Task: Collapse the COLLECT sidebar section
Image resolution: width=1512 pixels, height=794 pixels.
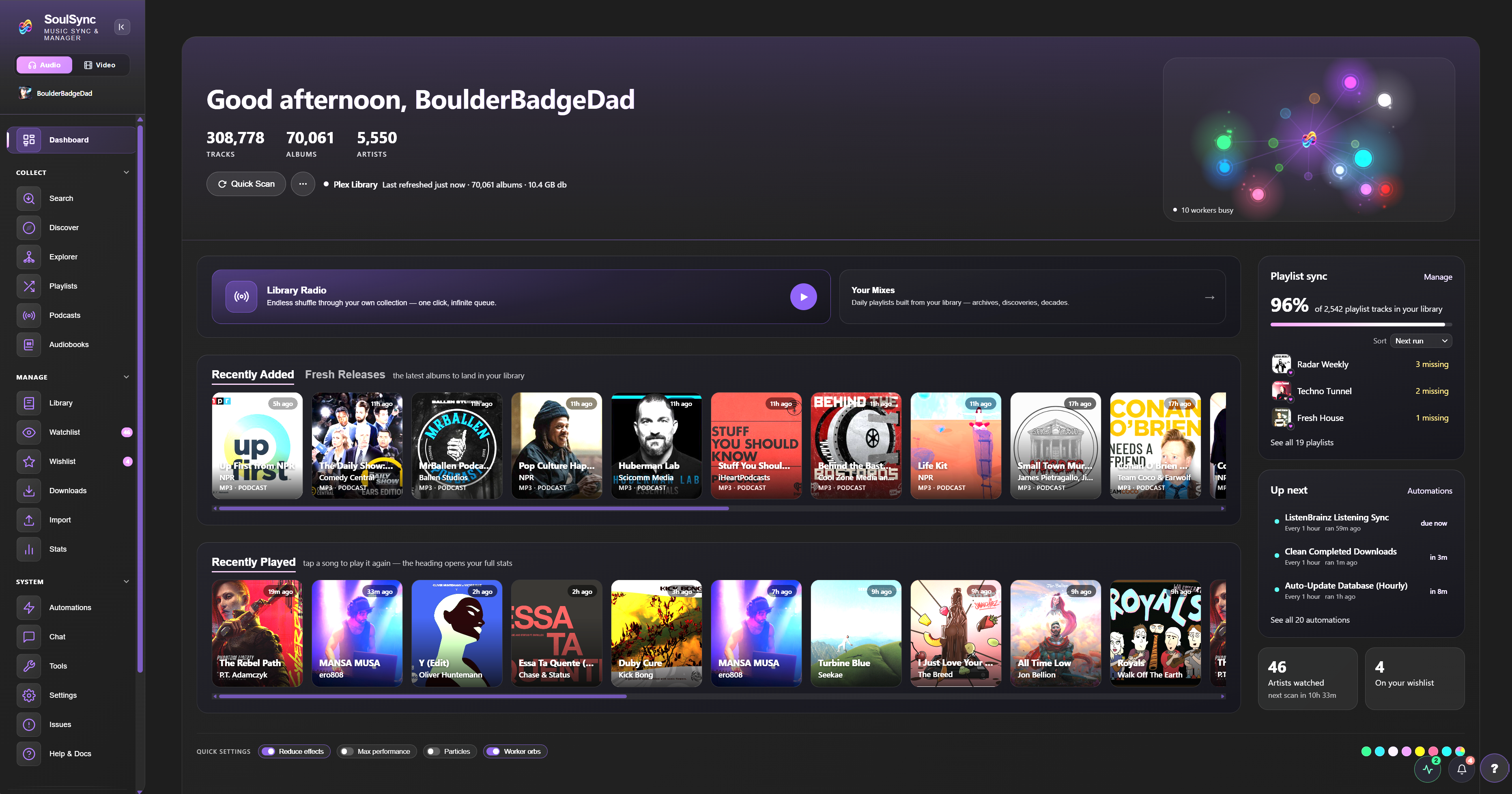Action: click(126, 173)
